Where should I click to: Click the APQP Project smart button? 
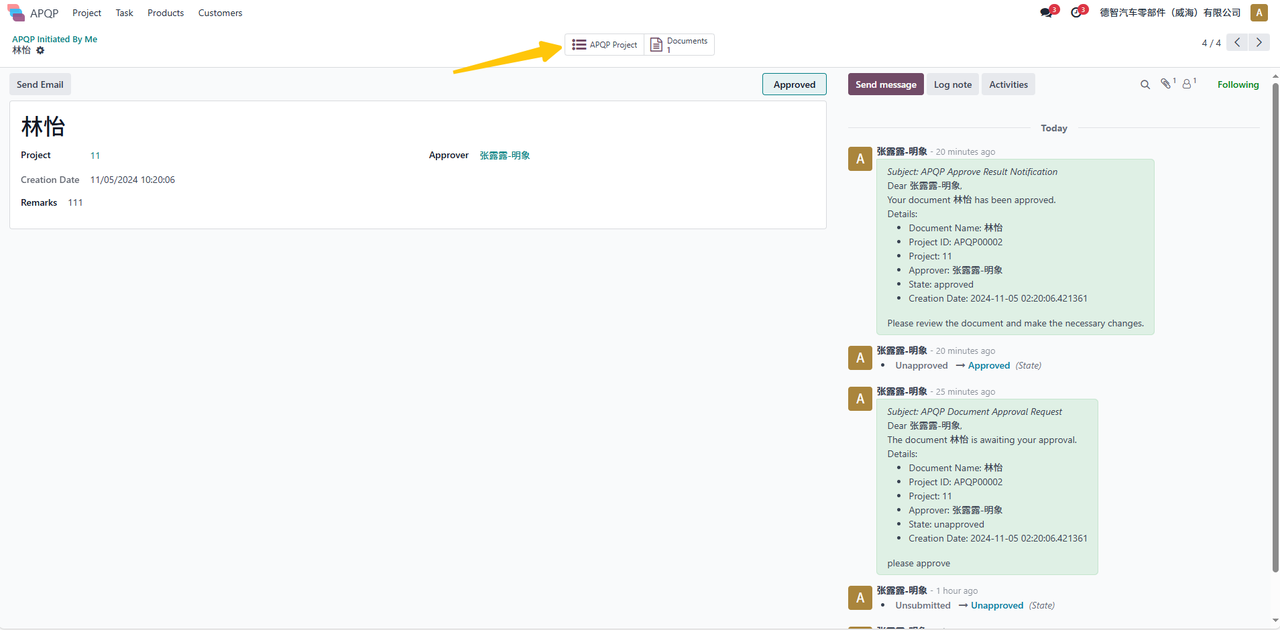click(604, 45)
